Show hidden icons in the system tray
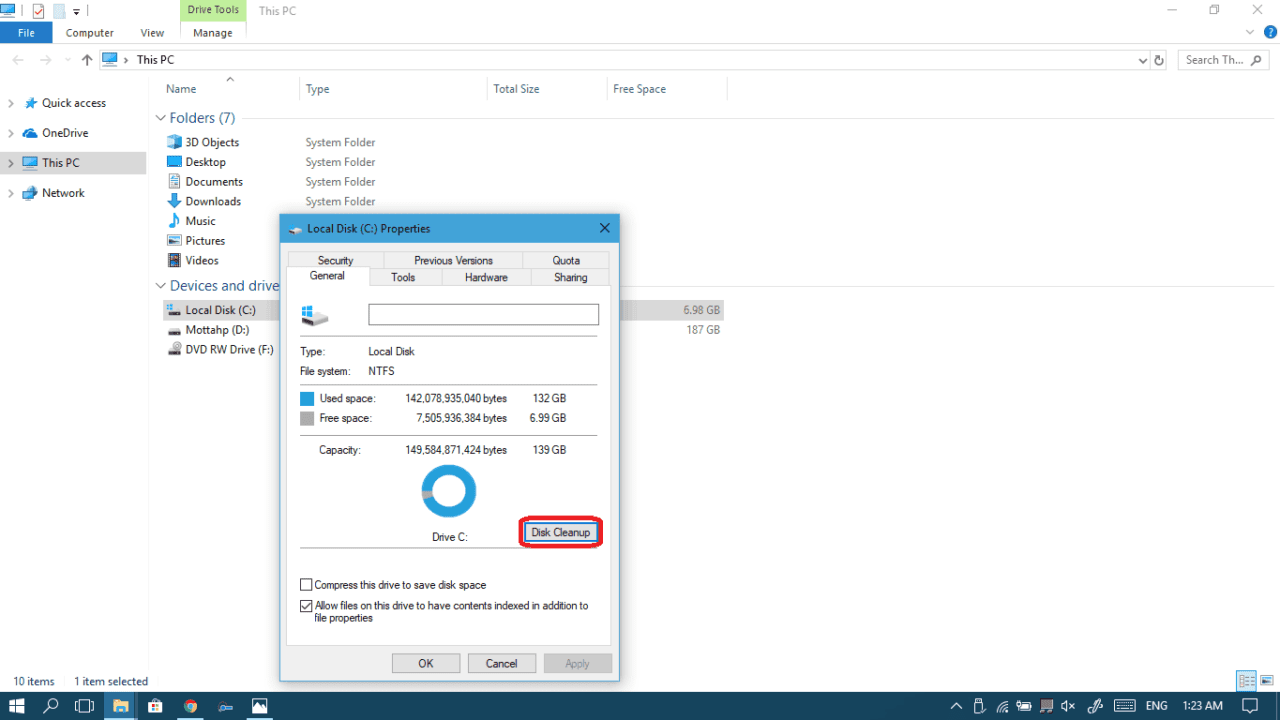Screen dimensions: 1280x720 point(956,706)
